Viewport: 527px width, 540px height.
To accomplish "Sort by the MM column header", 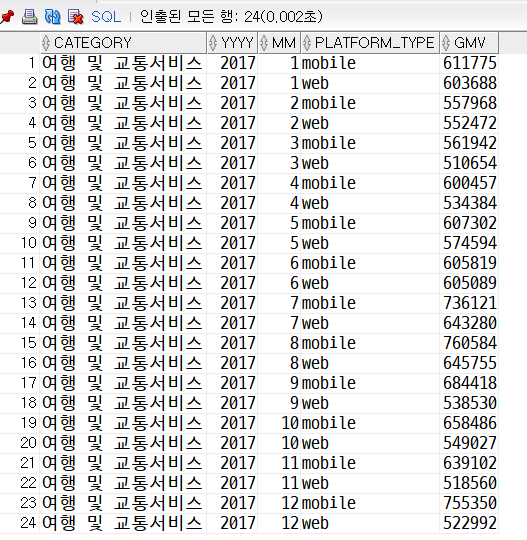I will point(279,43).
